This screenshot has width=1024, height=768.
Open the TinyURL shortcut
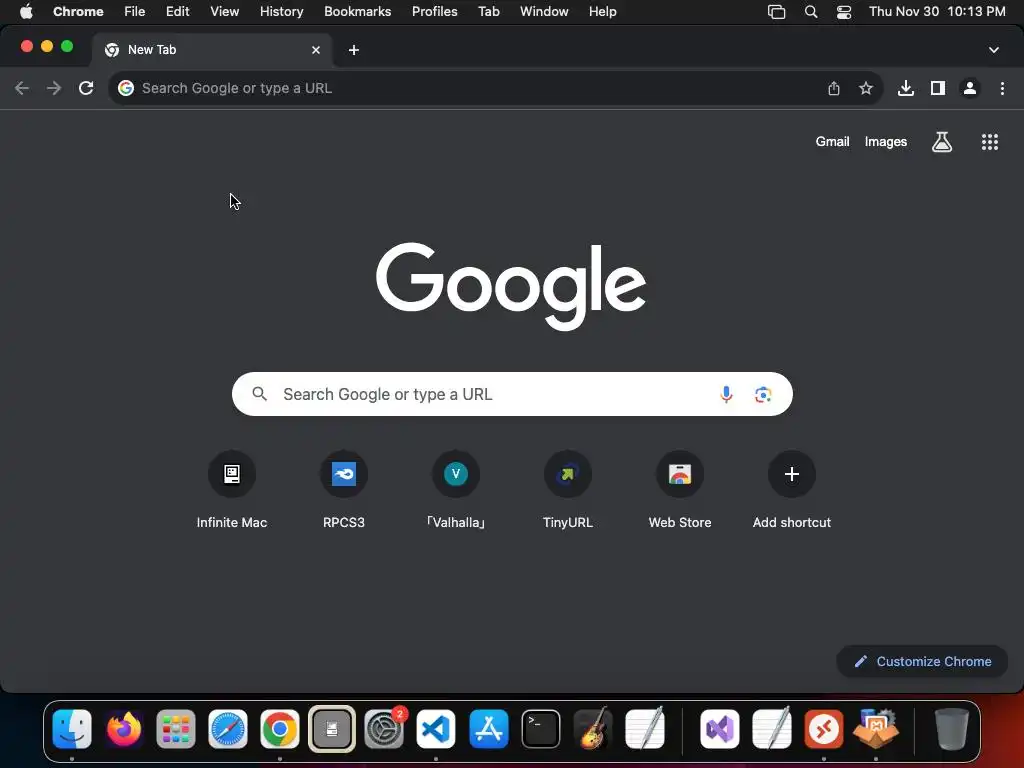pyautogui.click(x=568, y=490)
